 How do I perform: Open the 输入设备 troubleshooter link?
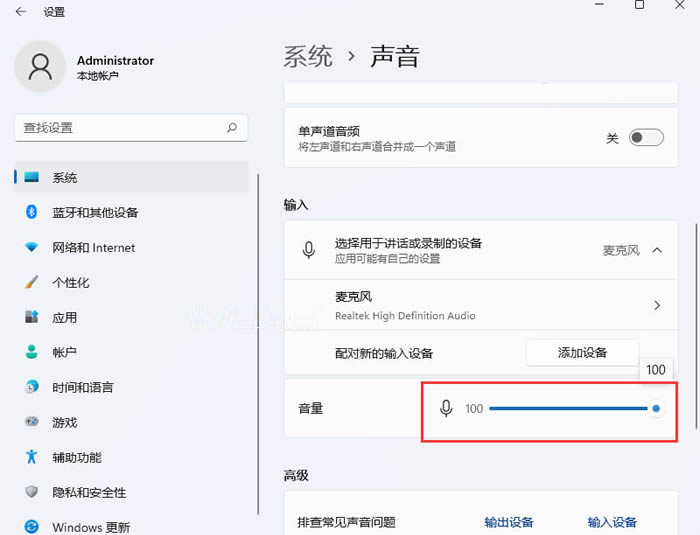coord(612,522)
